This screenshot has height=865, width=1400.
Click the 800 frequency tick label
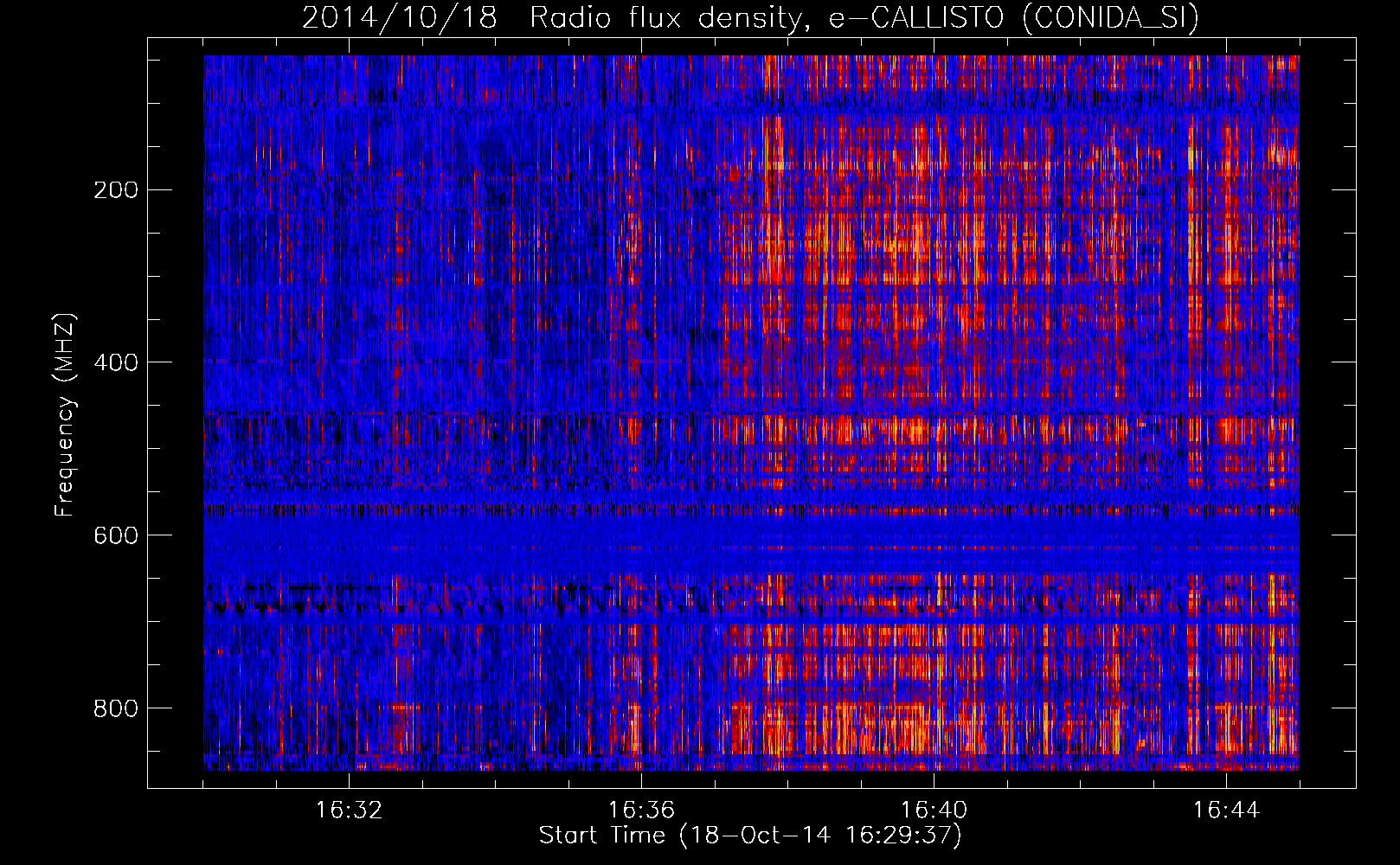[x=116, y=708]
